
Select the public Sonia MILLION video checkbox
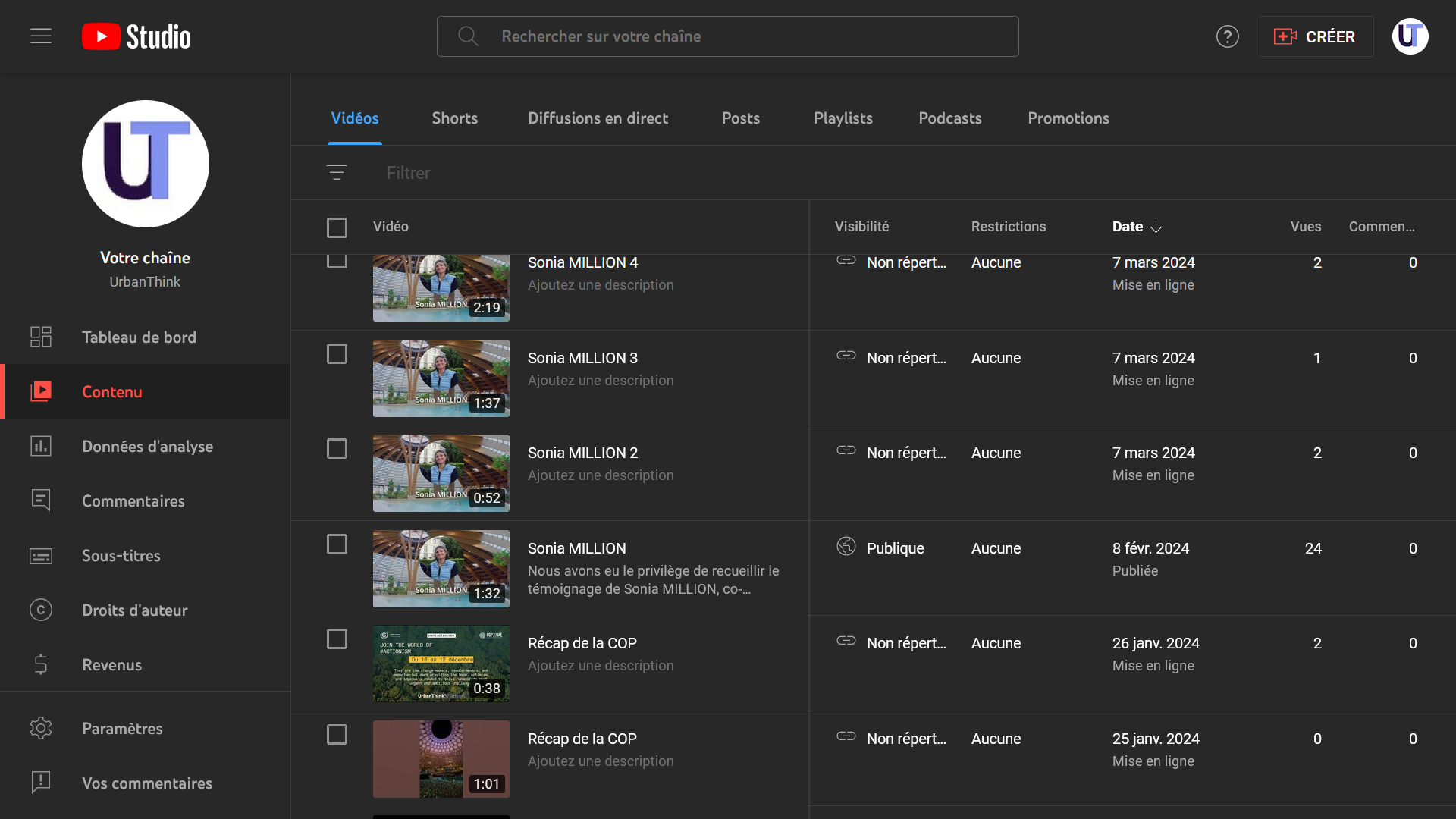click(x=337, y=544)
